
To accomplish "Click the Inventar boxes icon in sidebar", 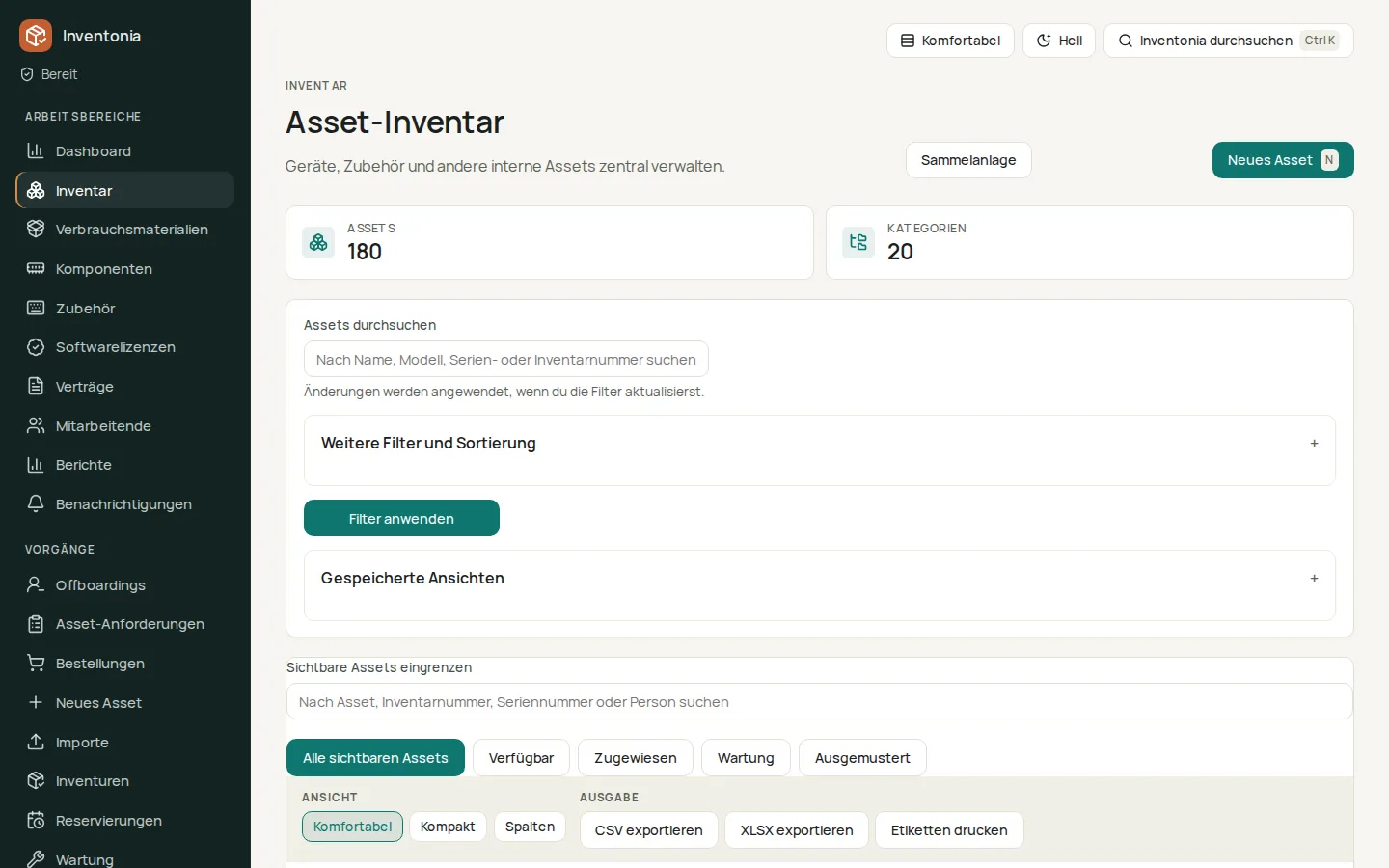I will 36,190.
